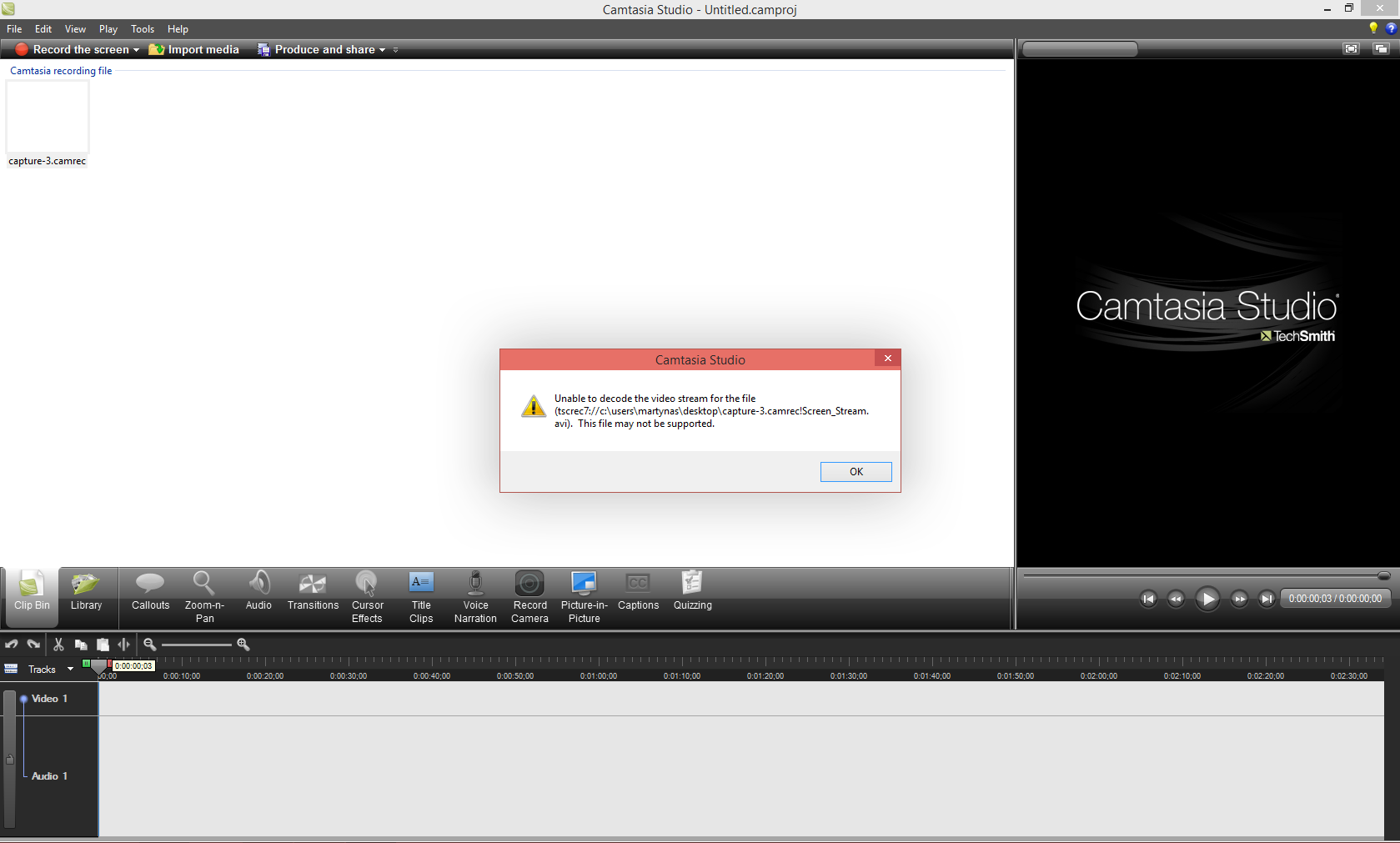Jump to previous clip in preview
The width and height of the screenshot is (1400, 843).
1148,599
